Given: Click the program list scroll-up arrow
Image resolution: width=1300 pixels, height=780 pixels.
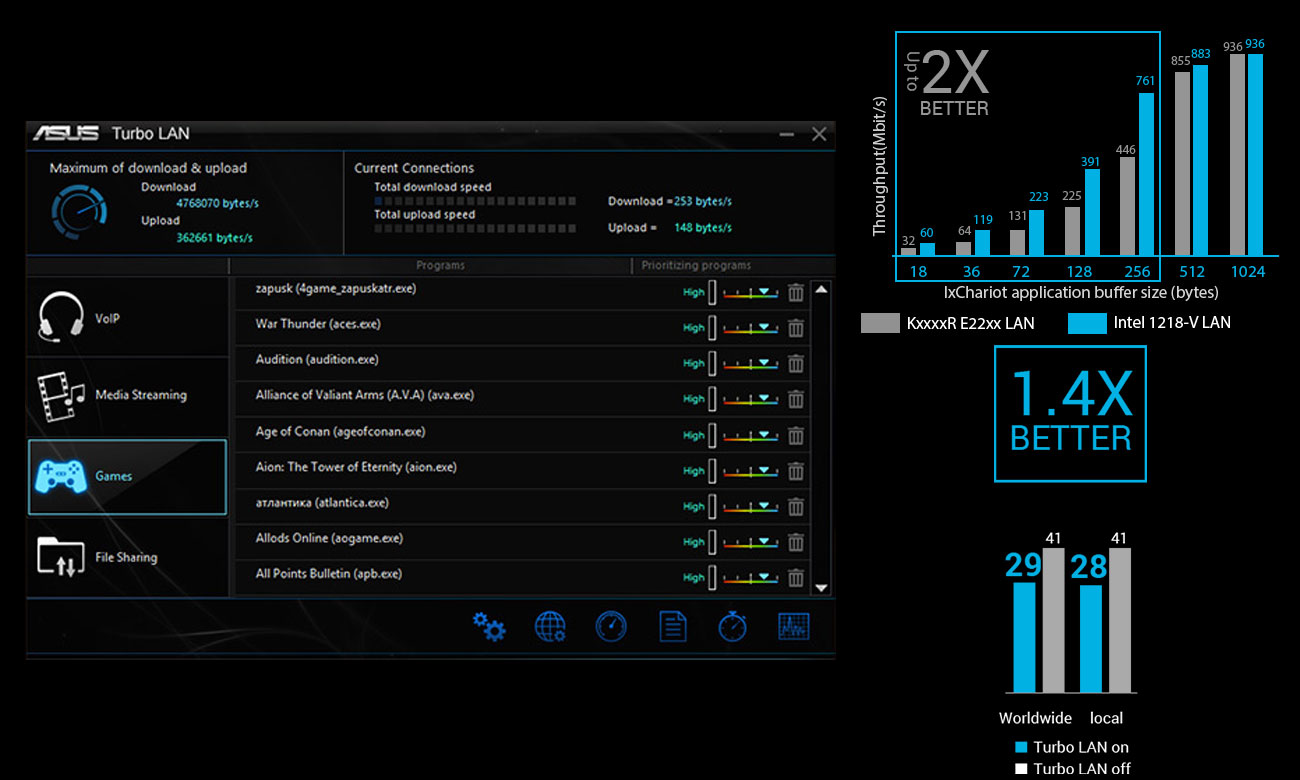Looking at the screenshot, I should pyautogui.click(x=822, y=290).
